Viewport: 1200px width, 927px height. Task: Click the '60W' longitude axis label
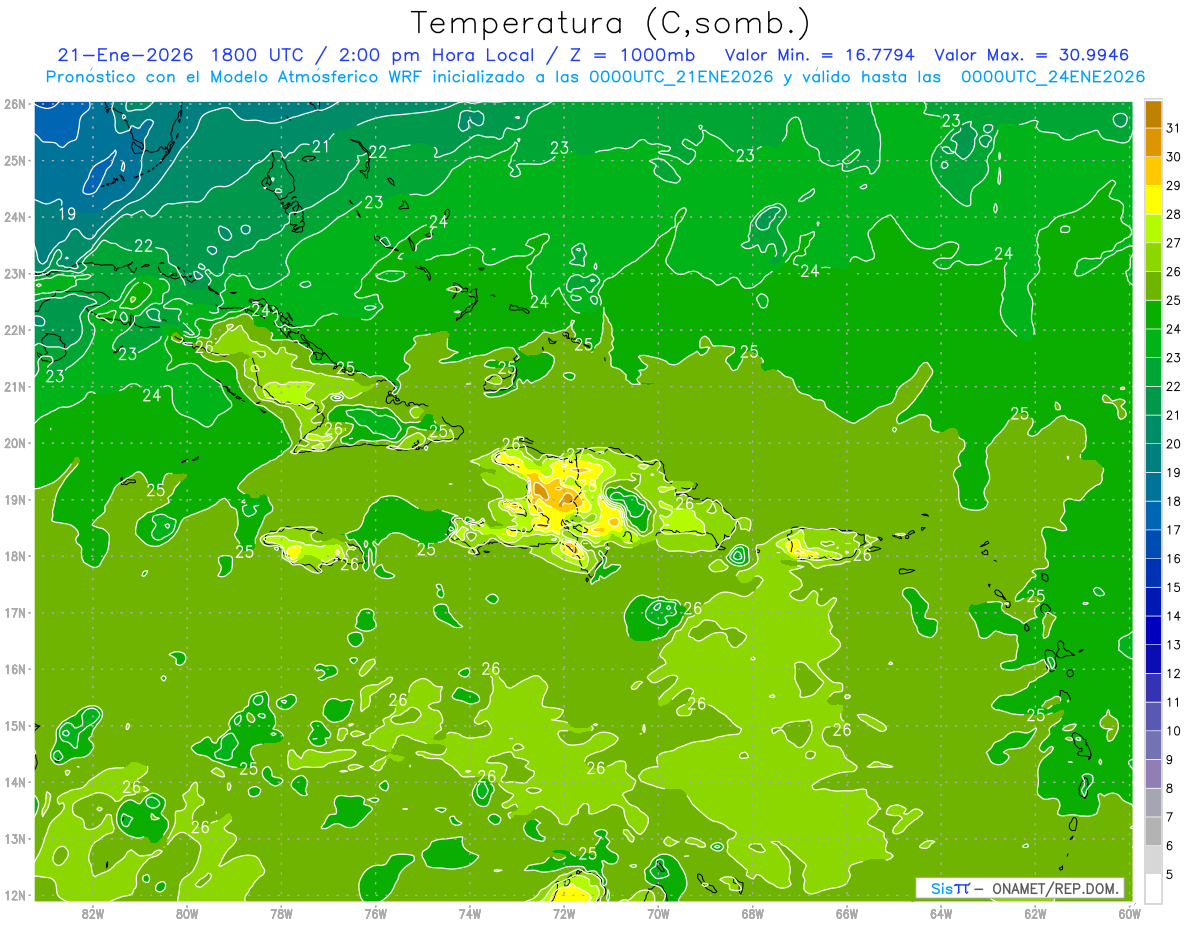coord(1128,913)
